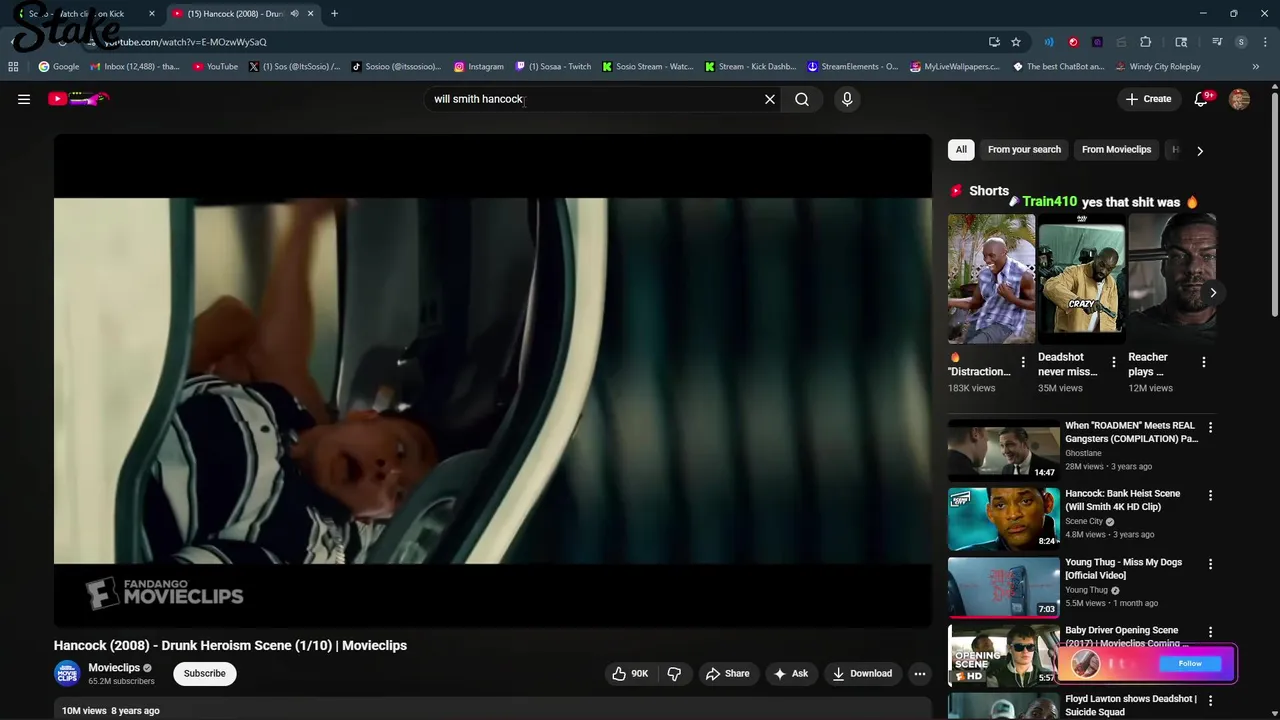Image resolution: width=1280 pixels, height=720 pixels.
Task: Options menu for Young Thug video
Action: (x=1210, y=564)
